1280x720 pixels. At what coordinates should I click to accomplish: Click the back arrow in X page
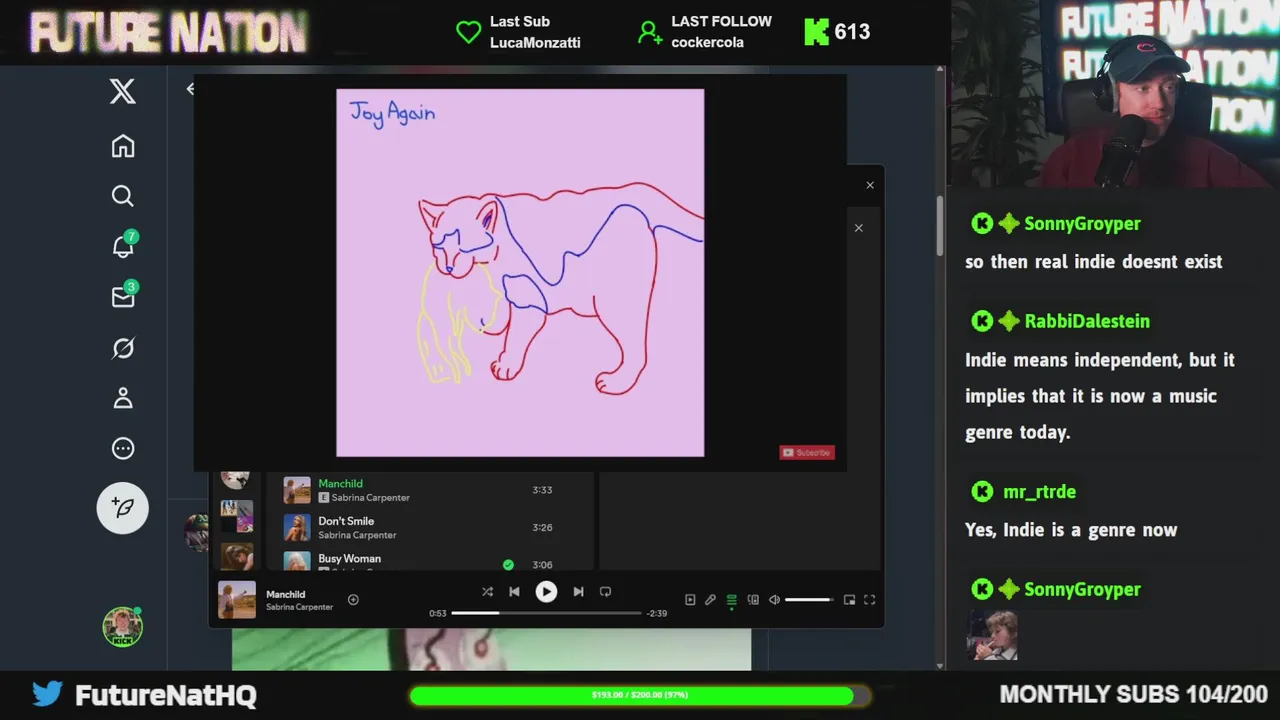(190, 89)
